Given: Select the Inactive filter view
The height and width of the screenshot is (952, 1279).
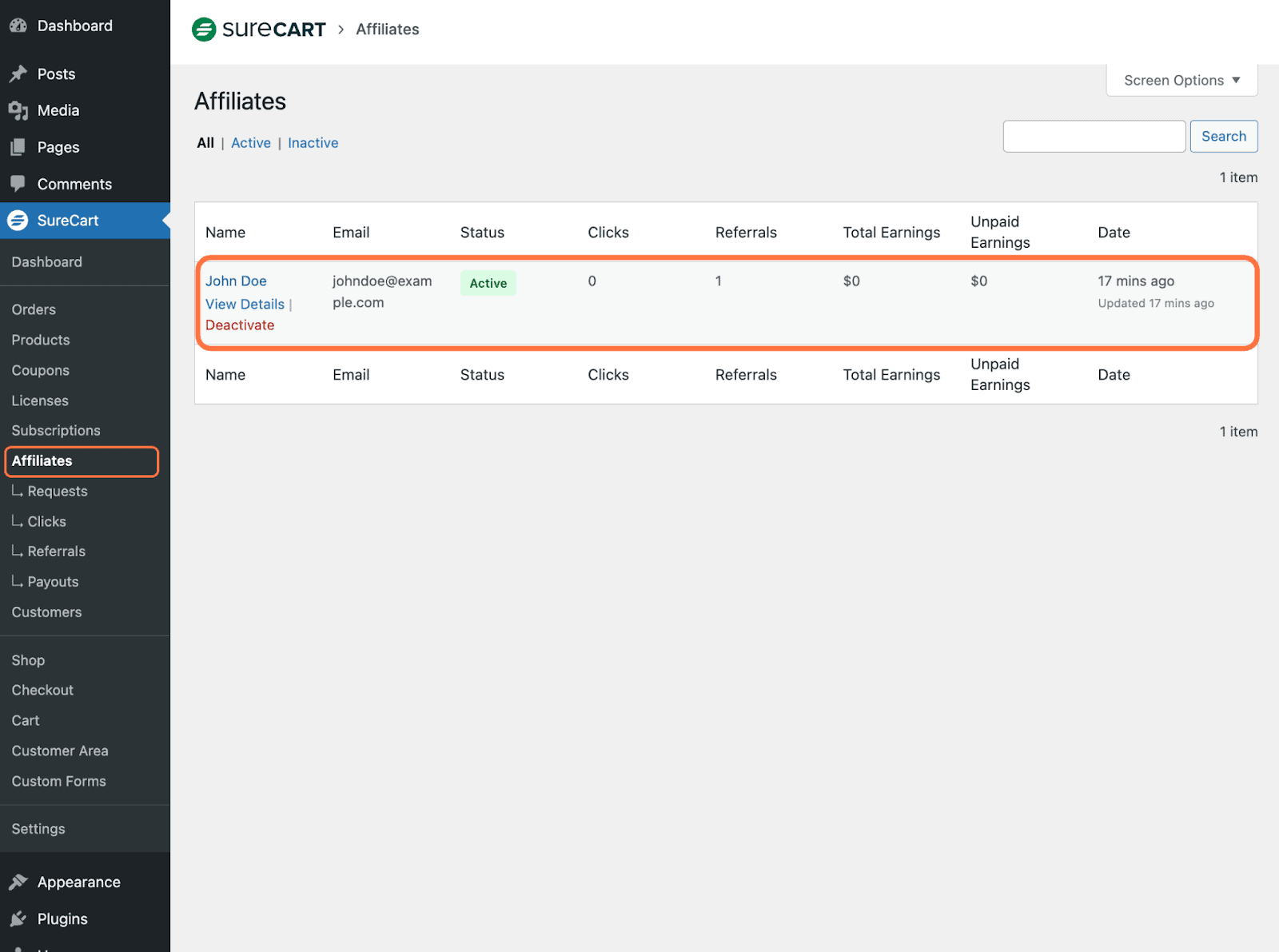Looking at the screenshot, I should [x=313, y=142].
